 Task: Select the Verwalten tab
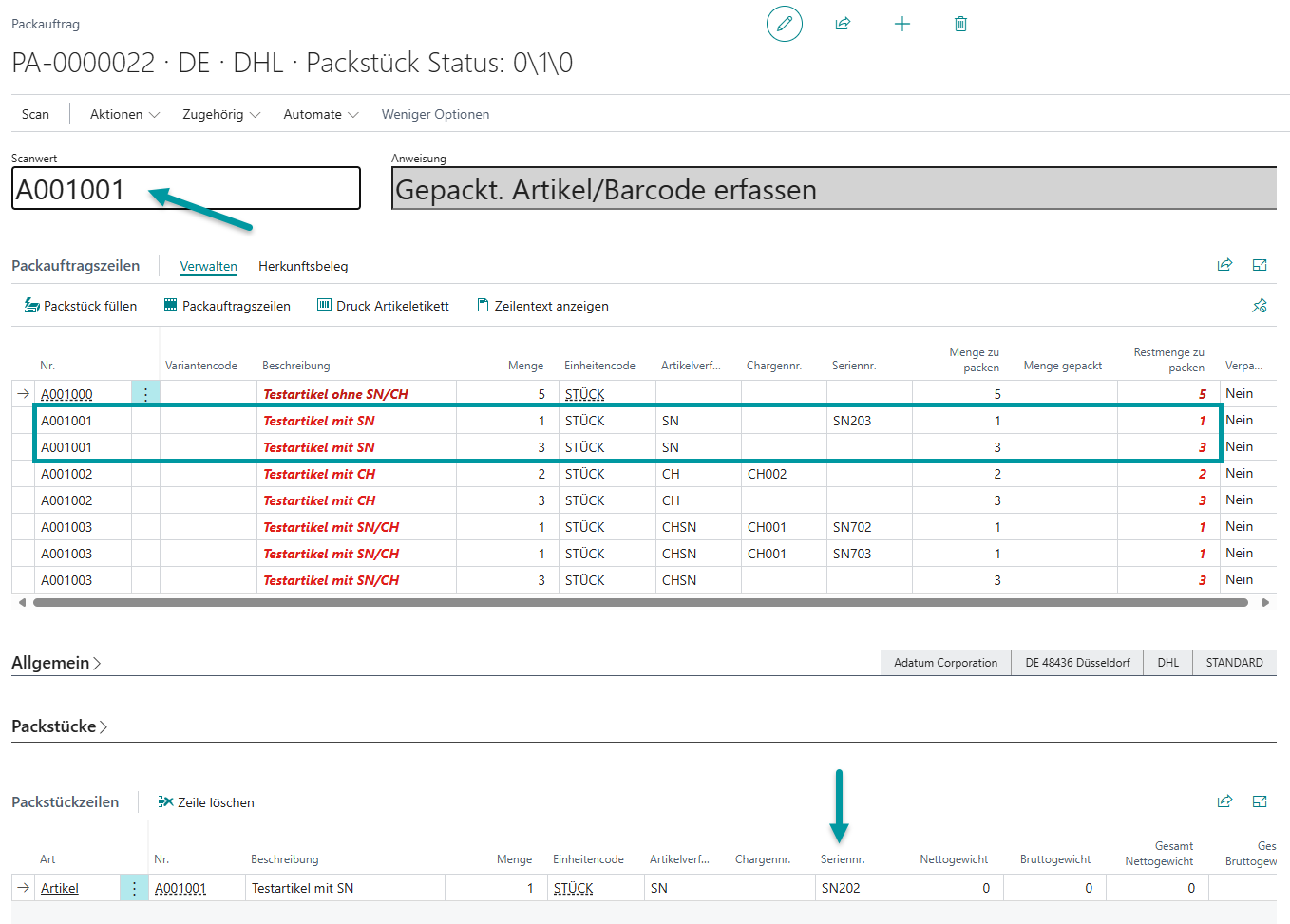[x=208, y=266]
